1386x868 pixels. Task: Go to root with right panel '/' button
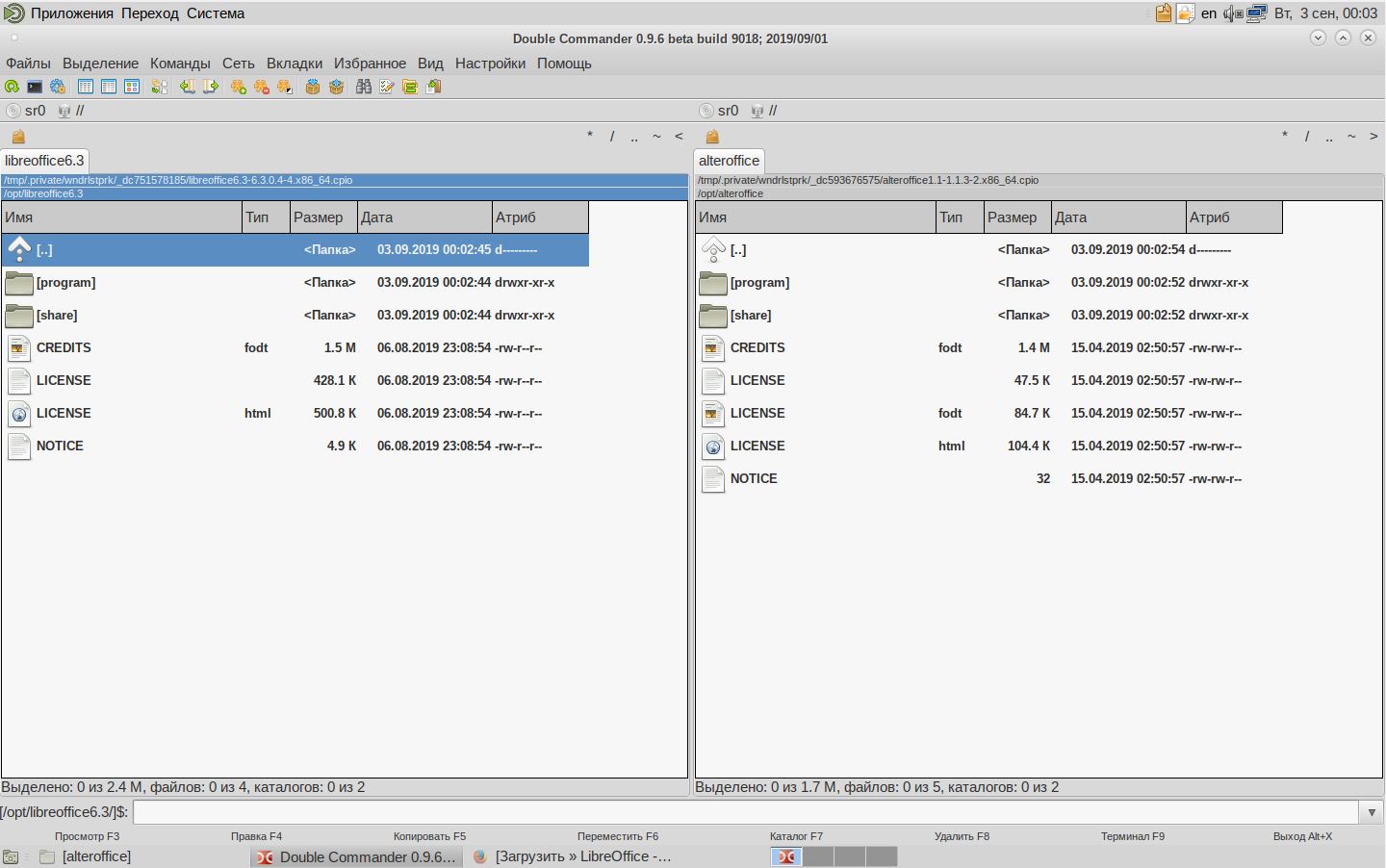coord(1307,137)
